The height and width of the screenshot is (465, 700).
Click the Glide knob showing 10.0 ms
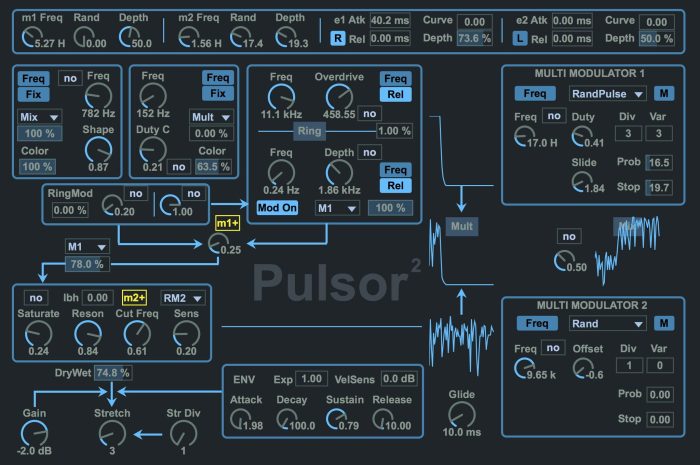pyautogui.click(x=462, y=414)
